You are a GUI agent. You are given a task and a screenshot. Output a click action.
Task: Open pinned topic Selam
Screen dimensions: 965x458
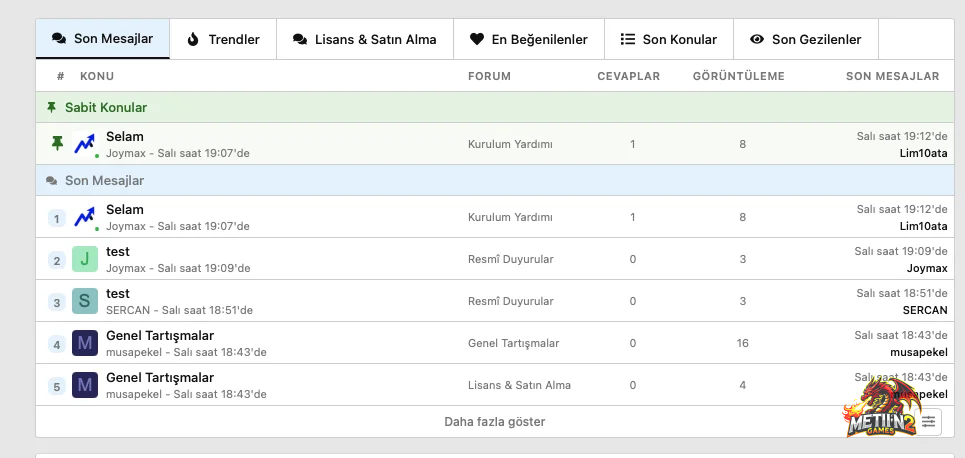tap(125, 136)
